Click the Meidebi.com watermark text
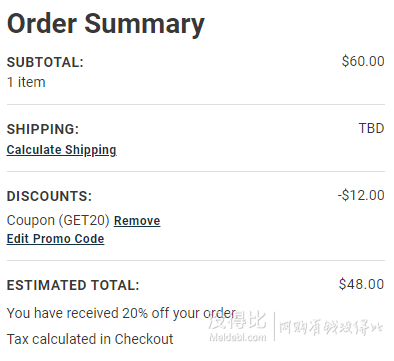This screenshot has height=361, width=394. click(x=238, y=337)
